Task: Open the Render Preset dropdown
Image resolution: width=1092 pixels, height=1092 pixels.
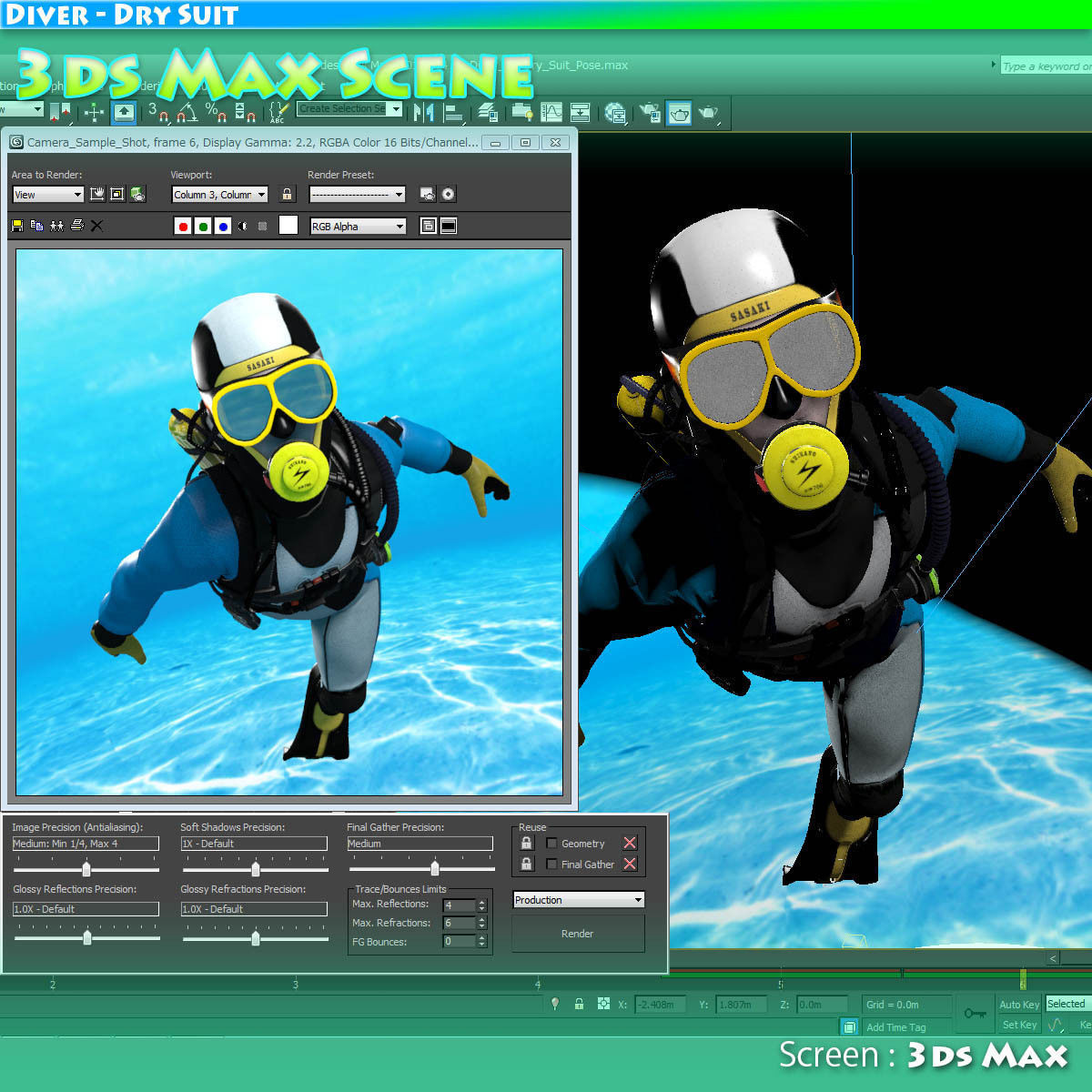Action: 358,194
